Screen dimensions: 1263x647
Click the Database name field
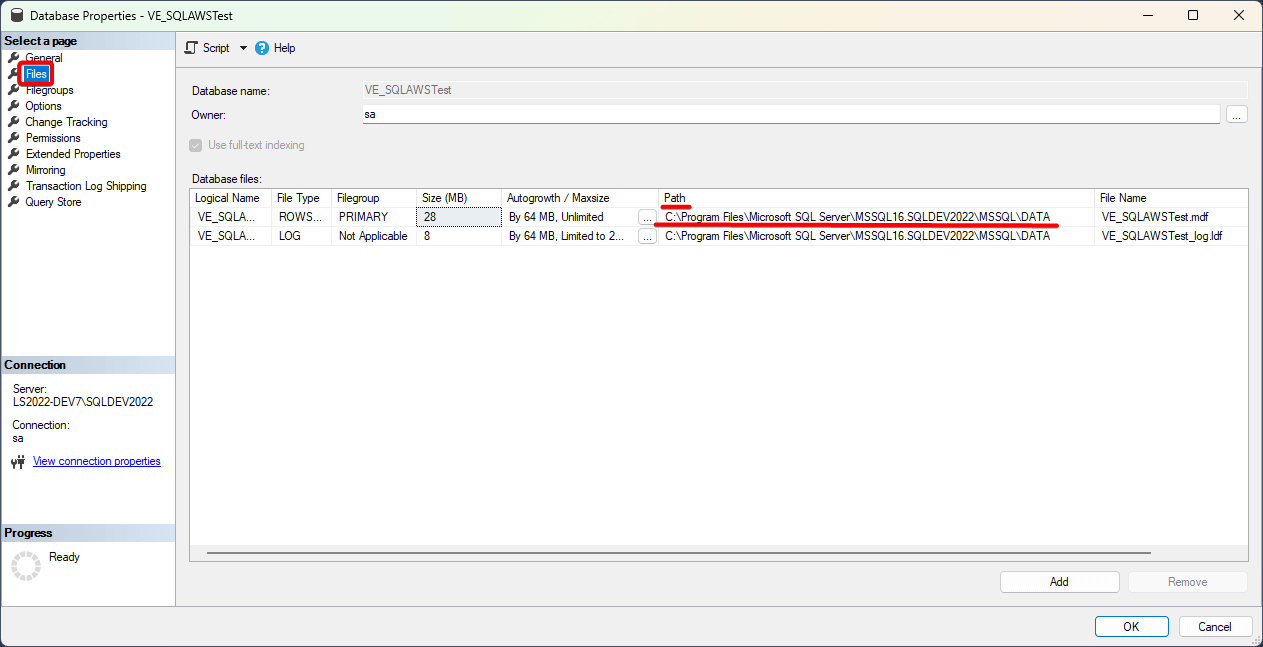(x=805, y=90)
